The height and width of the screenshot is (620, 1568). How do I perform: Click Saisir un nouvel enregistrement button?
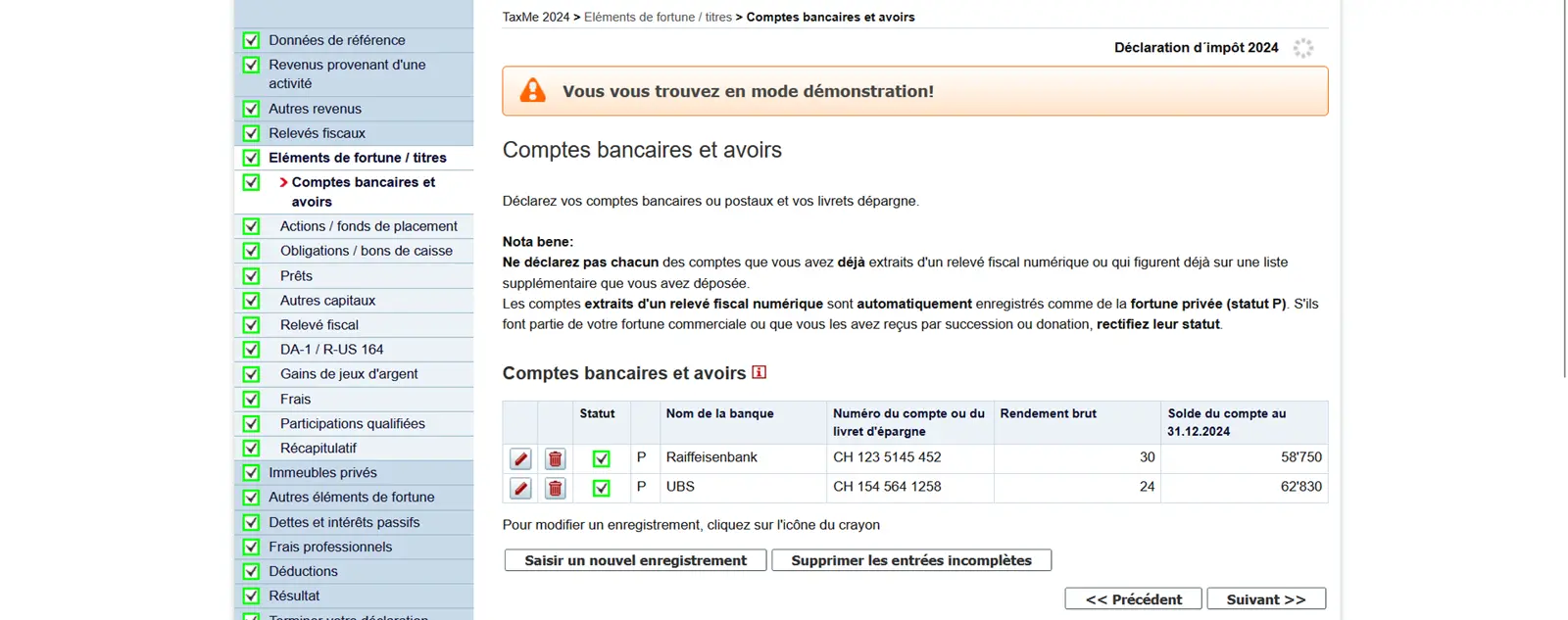(x=635, y=560)
